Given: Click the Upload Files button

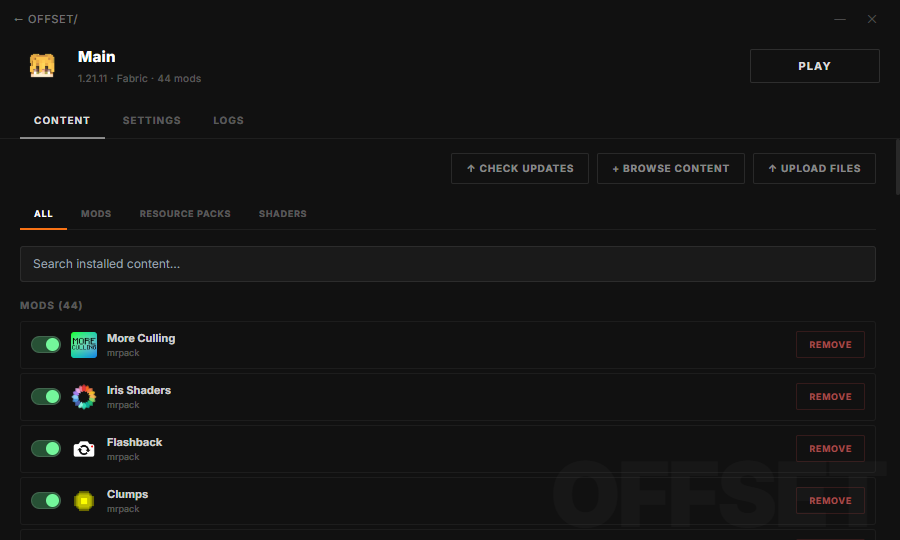Looking at the screenshot, I should pyautogui.click(x=814, y=168).
